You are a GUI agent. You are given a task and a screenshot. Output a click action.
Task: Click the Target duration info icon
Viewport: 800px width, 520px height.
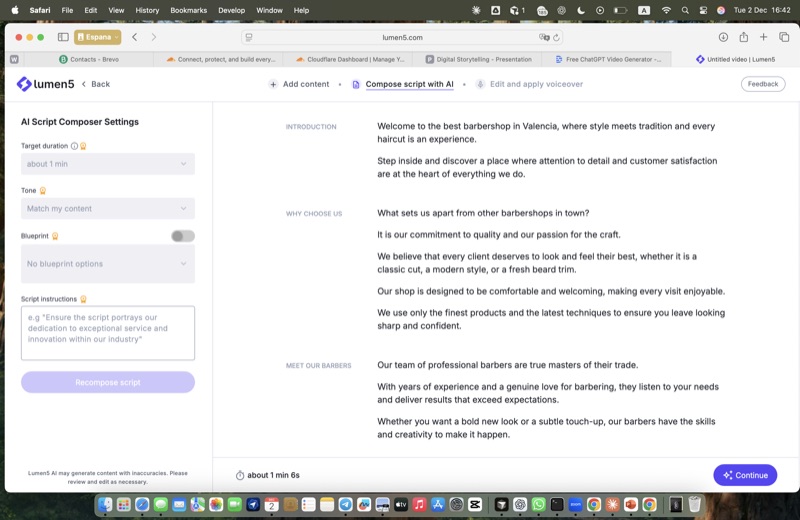(x=74, y=146)
